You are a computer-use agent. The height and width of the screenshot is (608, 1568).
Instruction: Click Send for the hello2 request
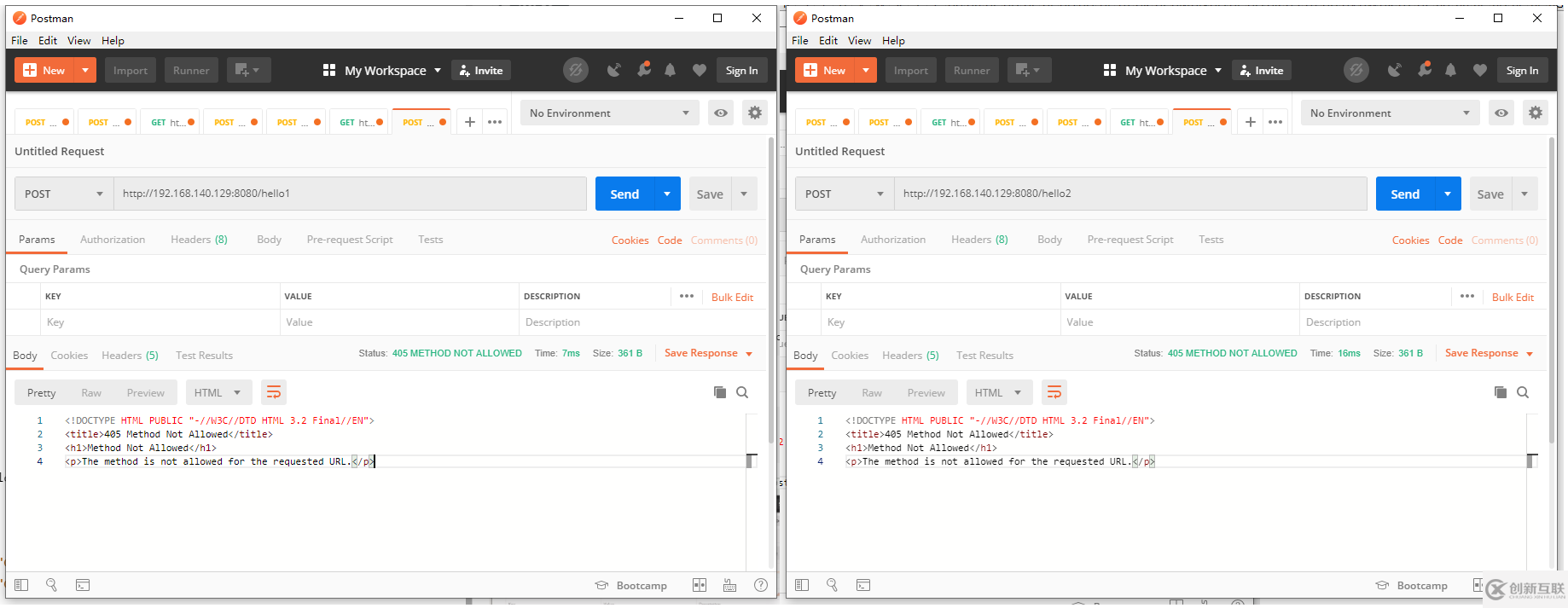[x=1405, y=194]
